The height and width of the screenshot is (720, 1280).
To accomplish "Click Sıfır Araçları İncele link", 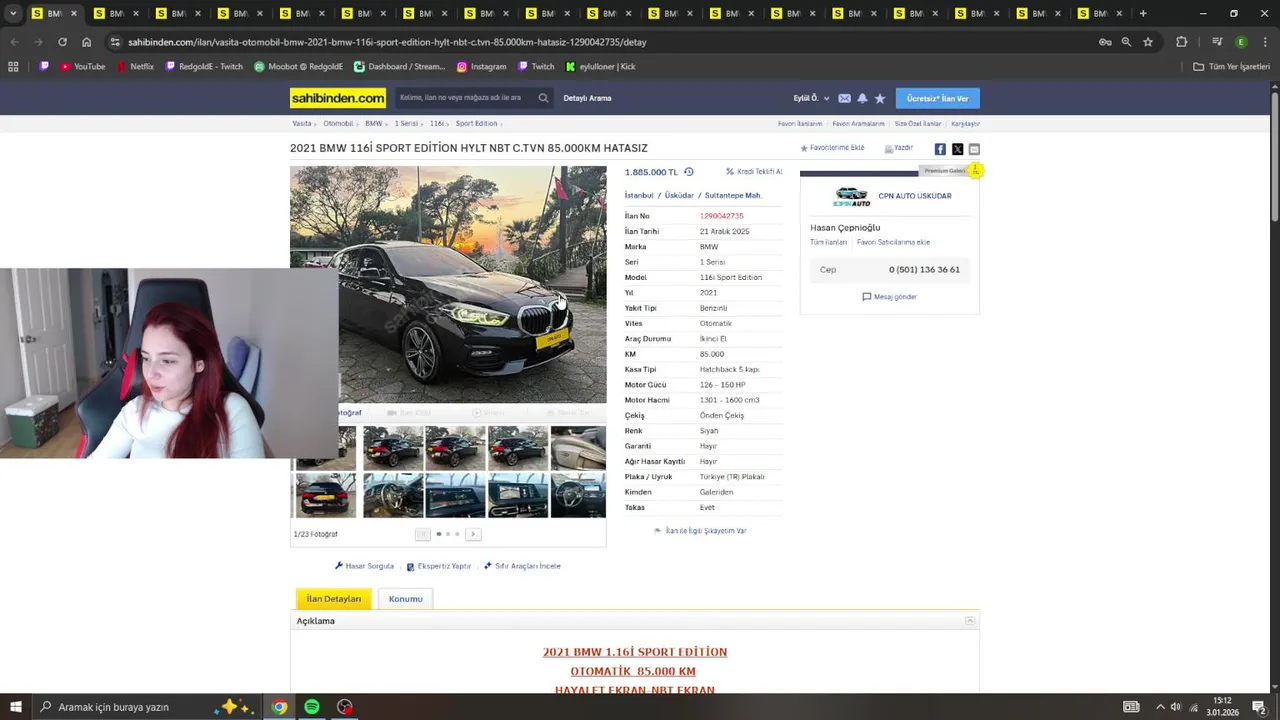I will pos(522,566).
